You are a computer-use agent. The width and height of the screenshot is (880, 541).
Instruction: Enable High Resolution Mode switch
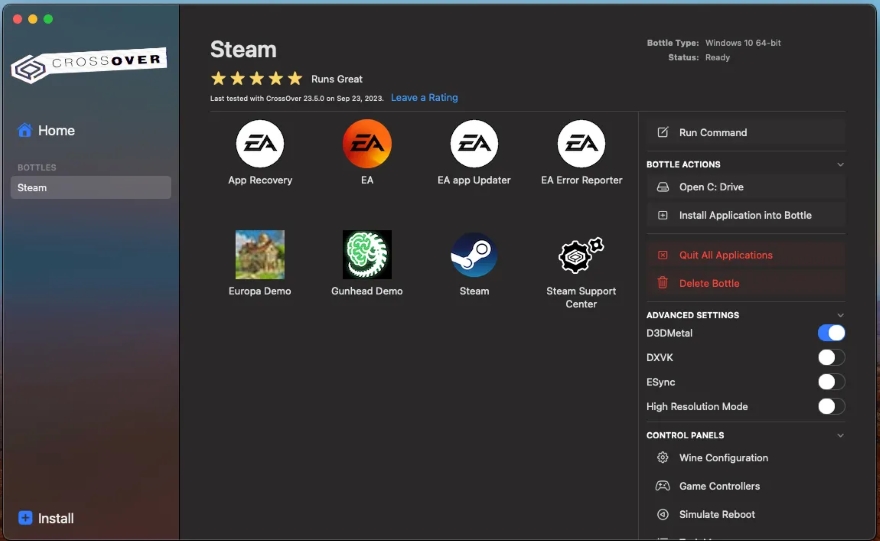(x=831, y=406)
